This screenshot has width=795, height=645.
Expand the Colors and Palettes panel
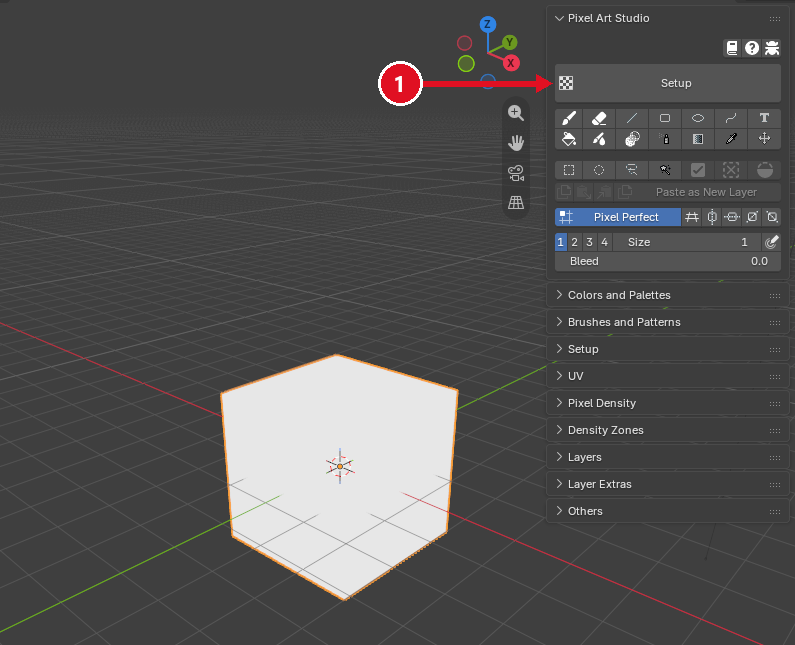668,295
